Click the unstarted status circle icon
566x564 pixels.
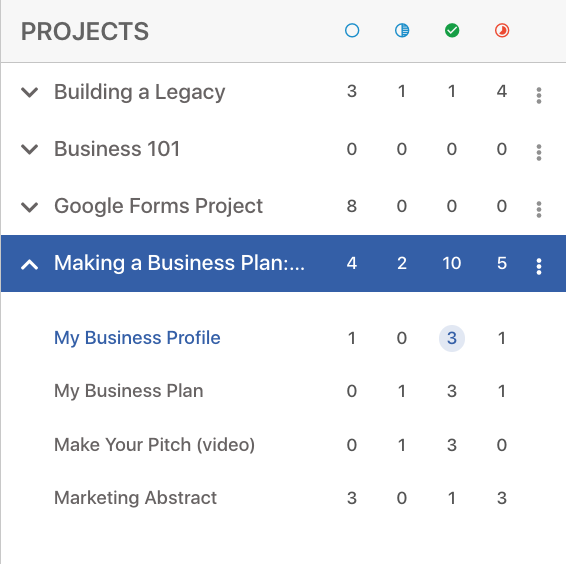pyautogui.click(x=352, y=31)
